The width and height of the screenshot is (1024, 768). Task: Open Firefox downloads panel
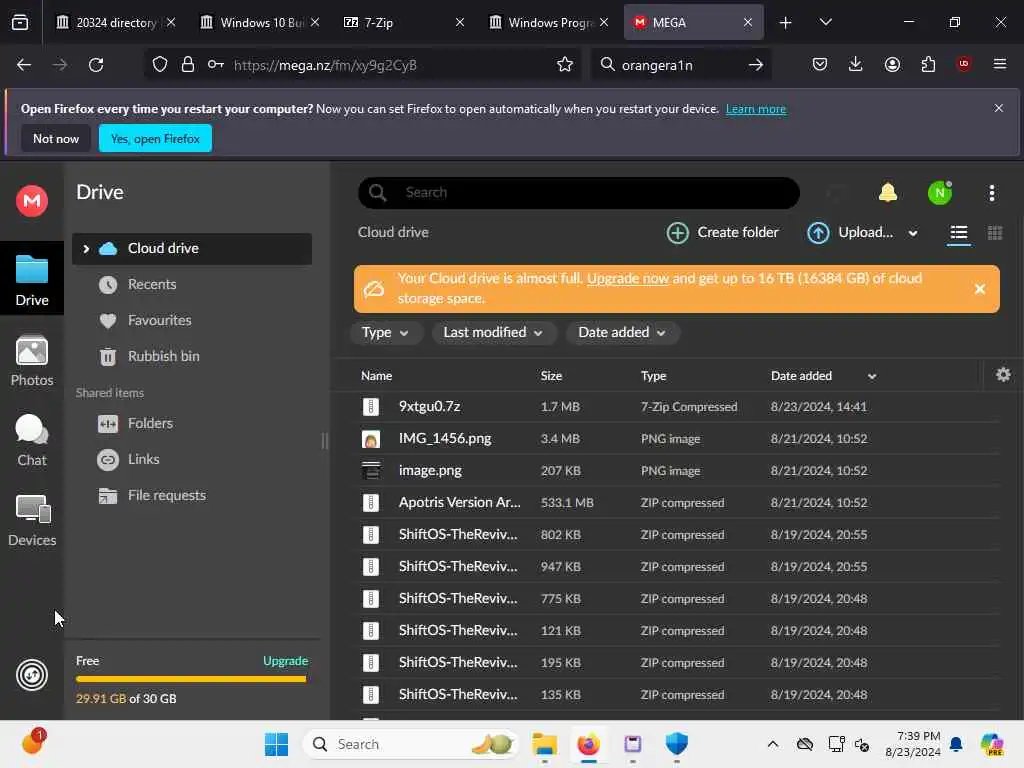856,64
